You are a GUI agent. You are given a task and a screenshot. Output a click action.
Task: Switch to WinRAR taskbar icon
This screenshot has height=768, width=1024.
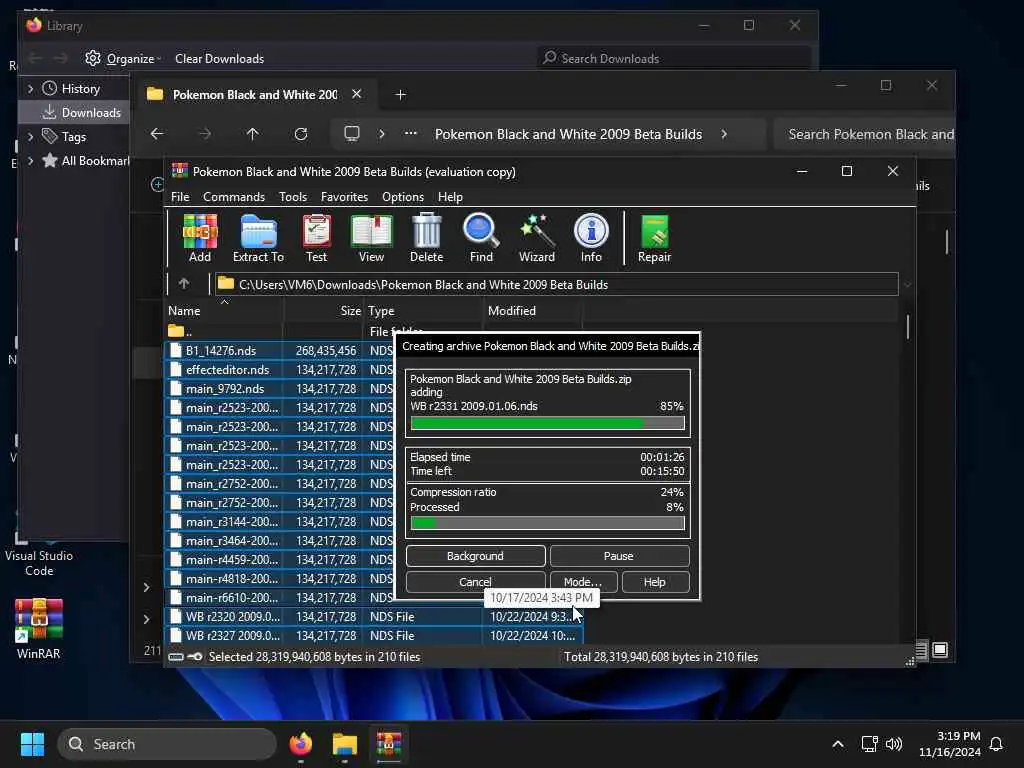389,744
